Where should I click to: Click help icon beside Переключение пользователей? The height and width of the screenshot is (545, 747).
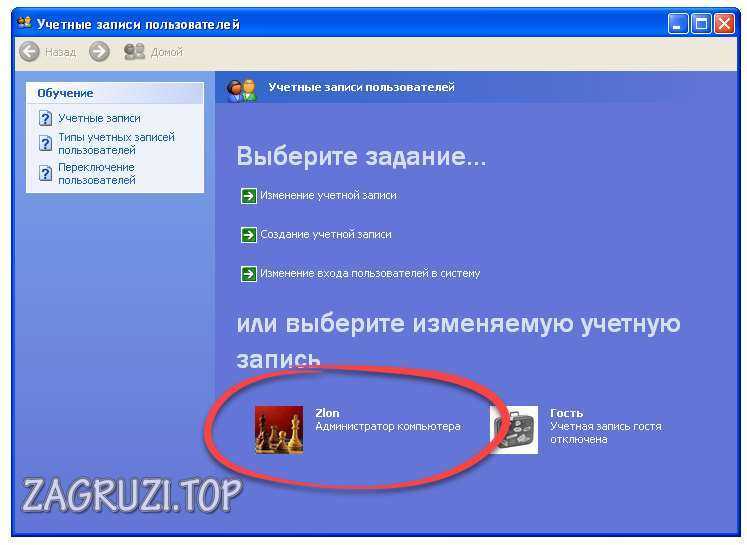point(45,173)
